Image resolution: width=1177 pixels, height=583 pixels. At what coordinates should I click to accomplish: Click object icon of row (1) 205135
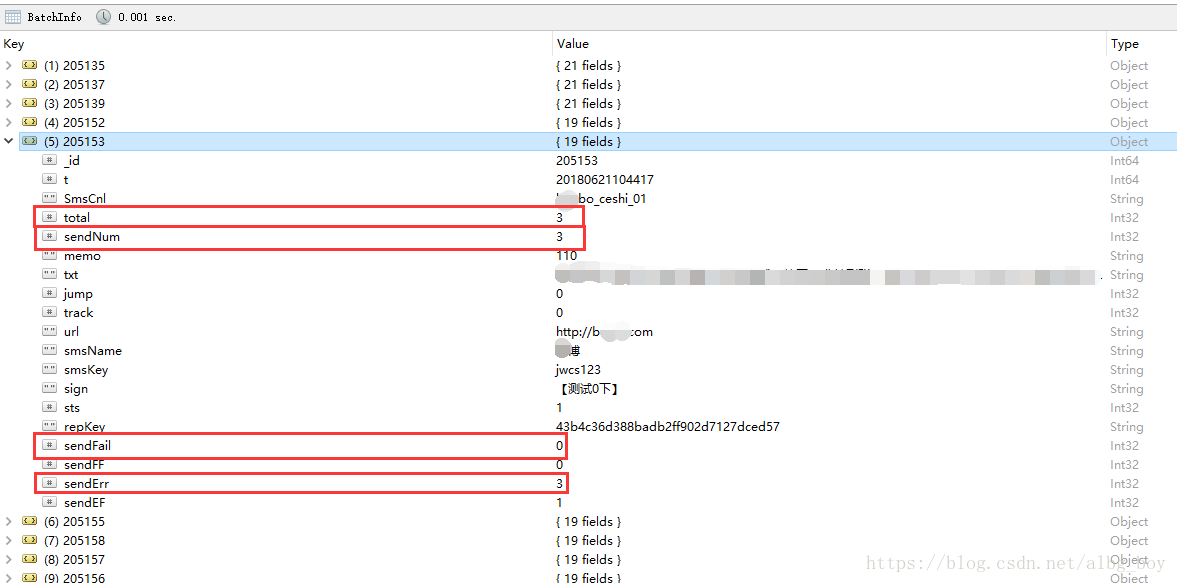coord(30,65)
